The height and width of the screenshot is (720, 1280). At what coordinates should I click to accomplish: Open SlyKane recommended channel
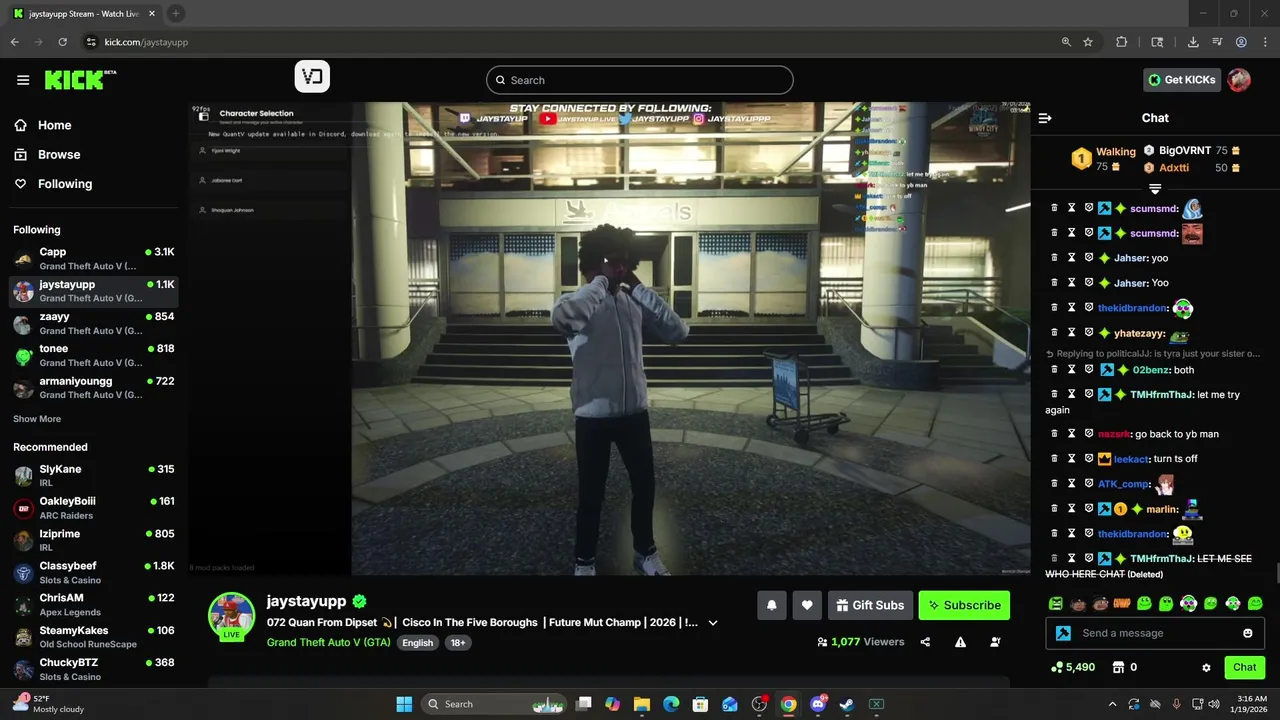(94, 475)
